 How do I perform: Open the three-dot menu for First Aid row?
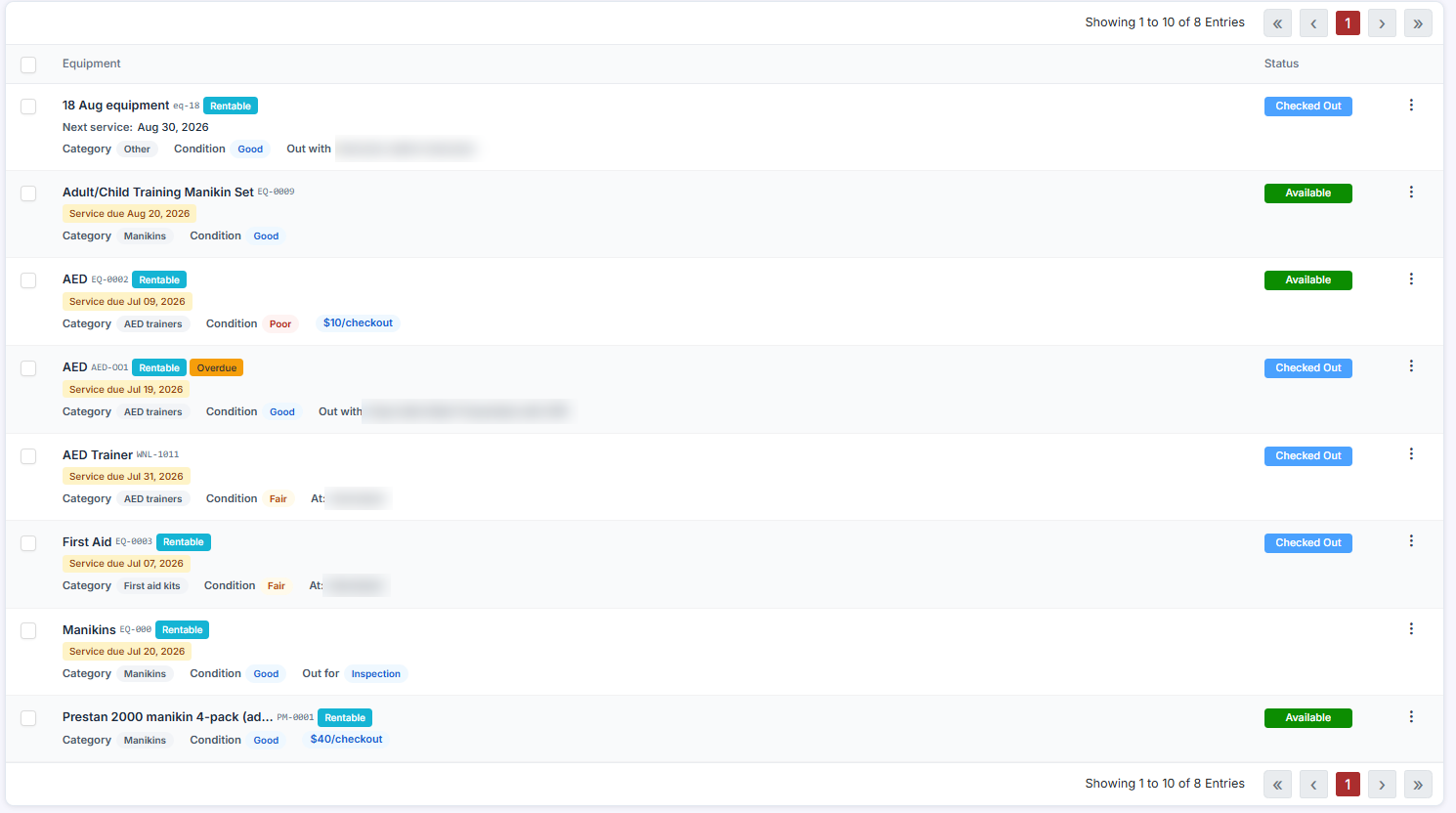click(1411, 540)
